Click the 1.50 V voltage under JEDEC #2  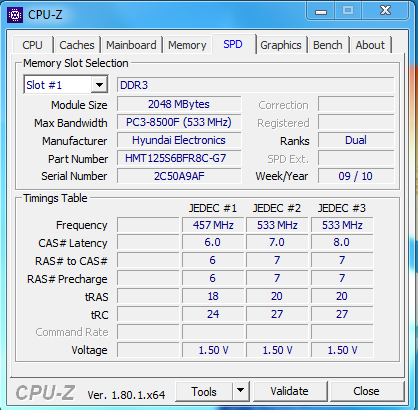pos(277,350)
